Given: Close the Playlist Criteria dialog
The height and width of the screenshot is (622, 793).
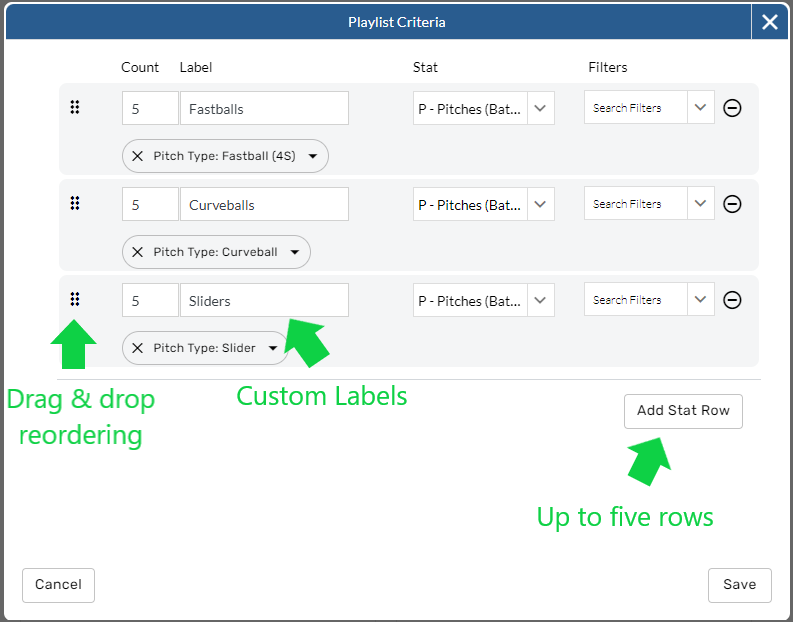Looking at the screenshot, I should click(770, 22).
